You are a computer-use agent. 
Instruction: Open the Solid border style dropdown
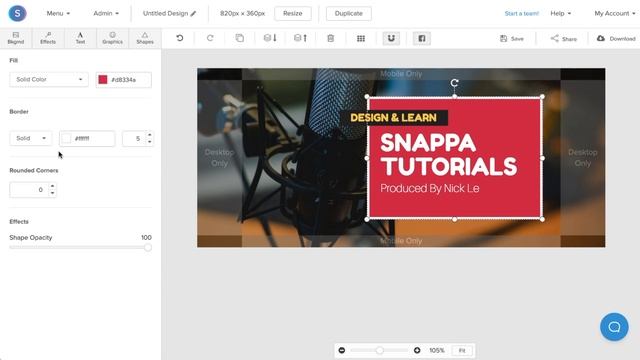click(x=31, y=138)
